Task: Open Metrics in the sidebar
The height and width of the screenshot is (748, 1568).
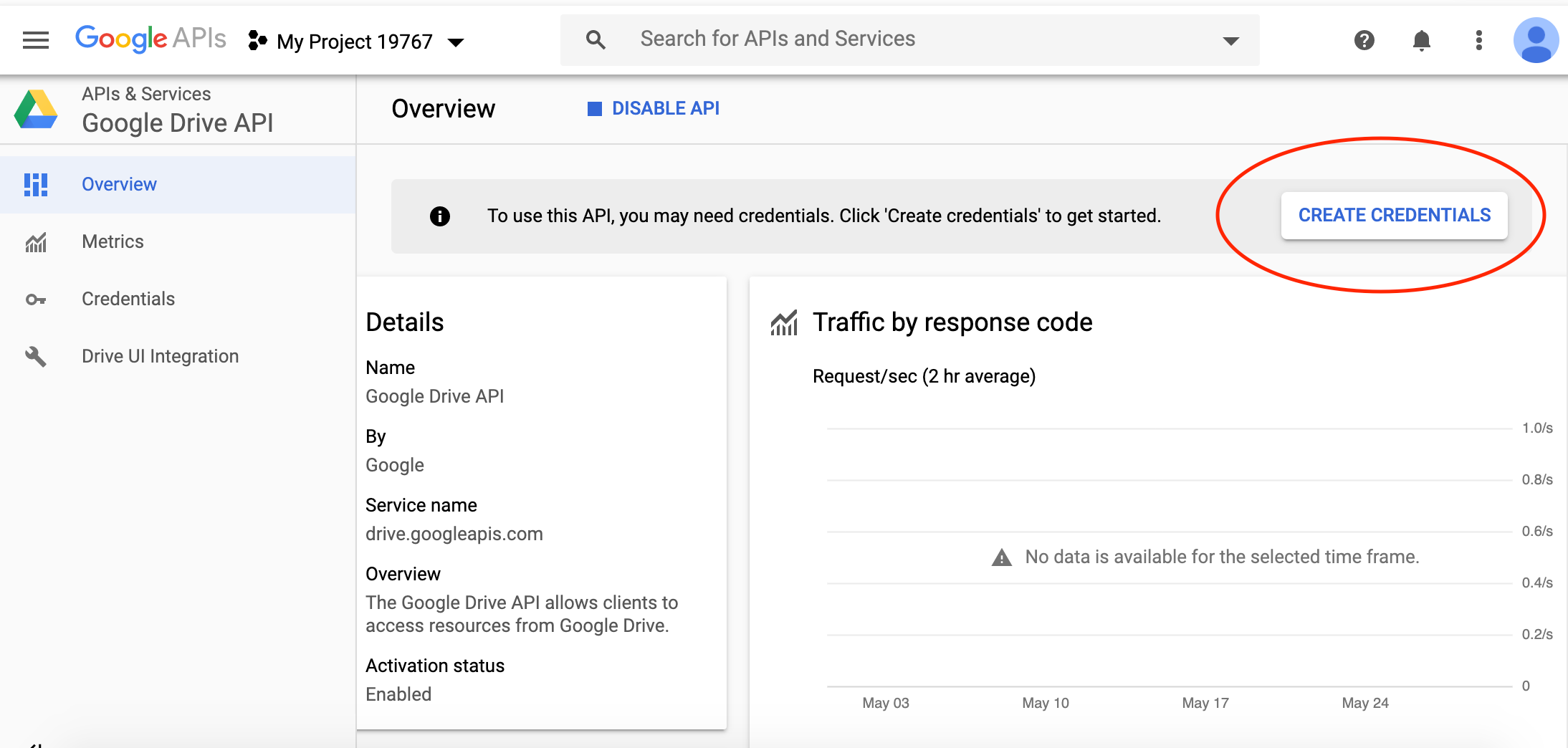Action: (178, 241)
